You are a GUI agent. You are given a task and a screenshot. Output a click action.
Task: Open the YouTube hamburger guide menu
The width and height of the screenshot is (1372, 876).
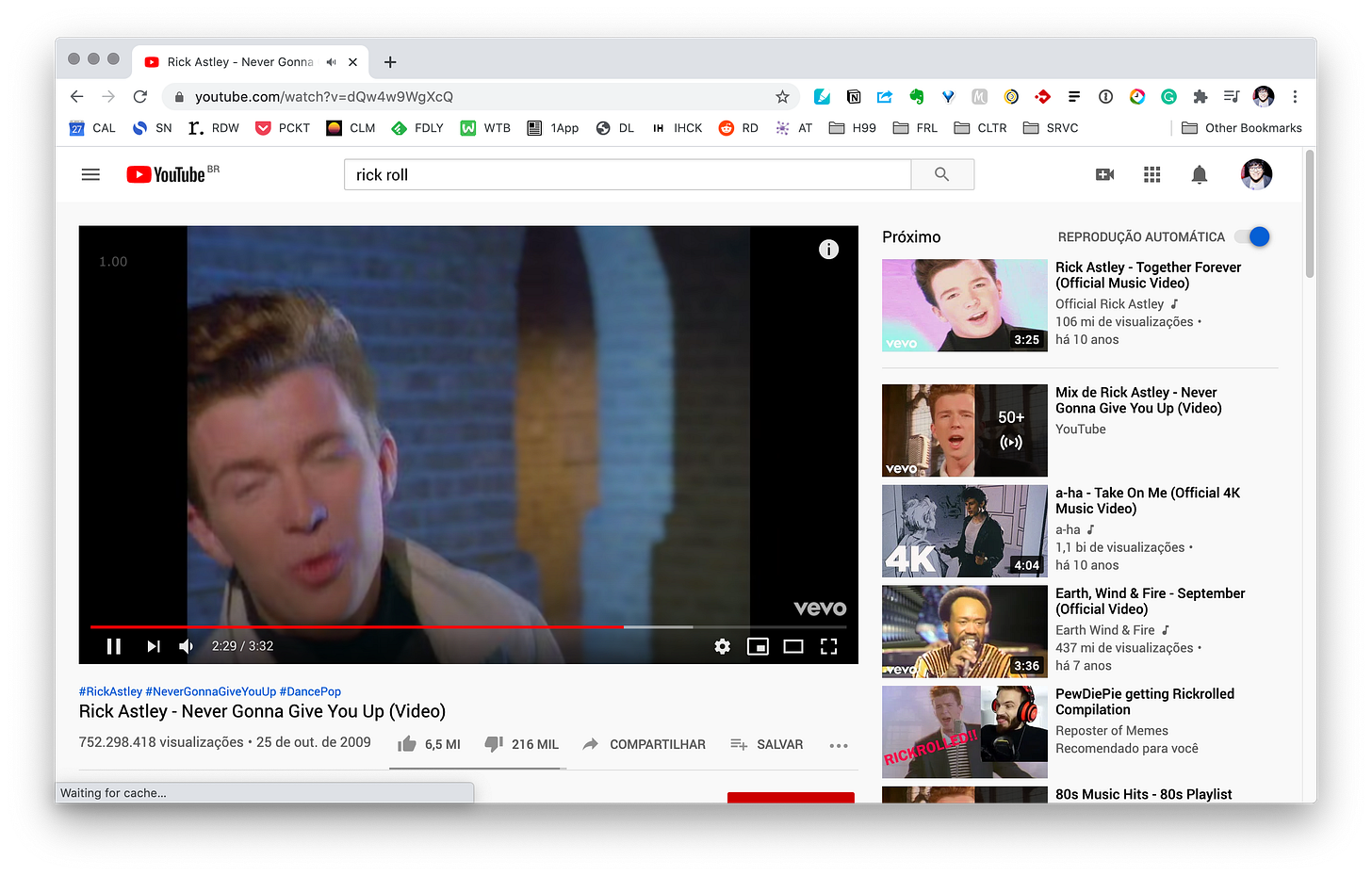click(90, 174)
